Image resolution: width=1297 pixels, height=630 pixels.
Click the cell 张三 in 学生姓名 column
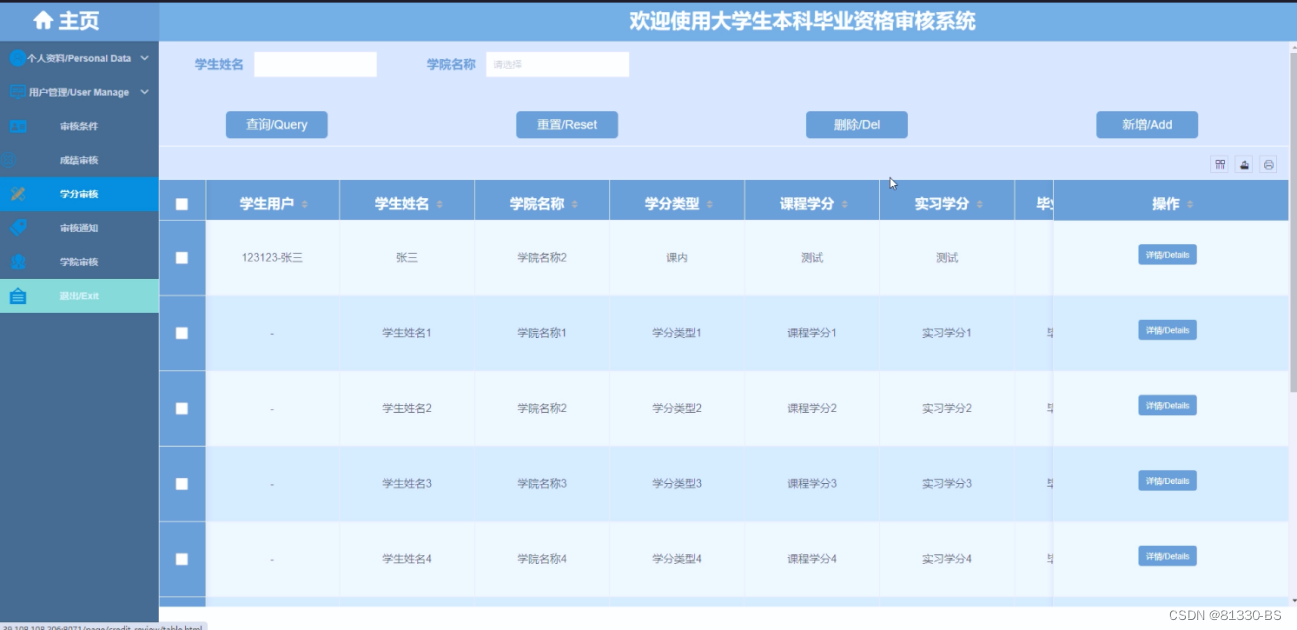[x=407, y=257]
